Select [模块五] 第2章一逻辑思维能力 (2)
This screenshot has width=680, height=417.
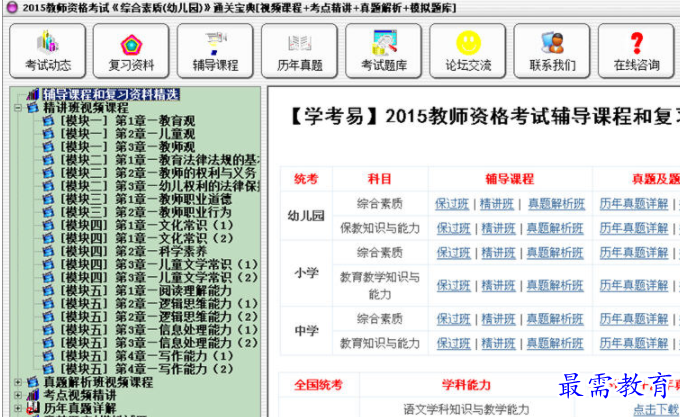159,316
